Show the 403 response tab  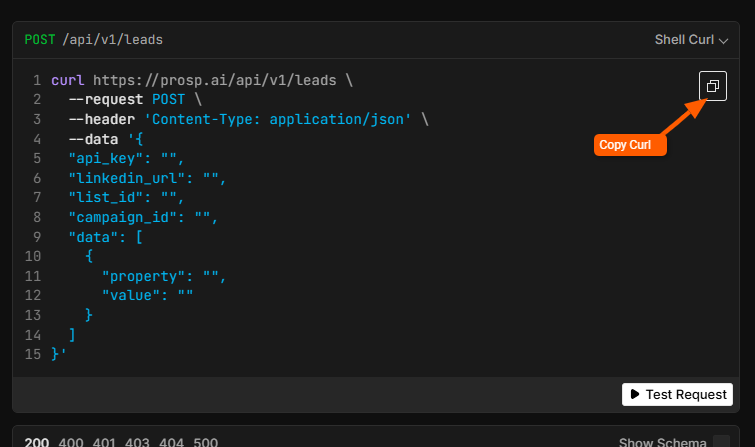(x=139, y=442)
